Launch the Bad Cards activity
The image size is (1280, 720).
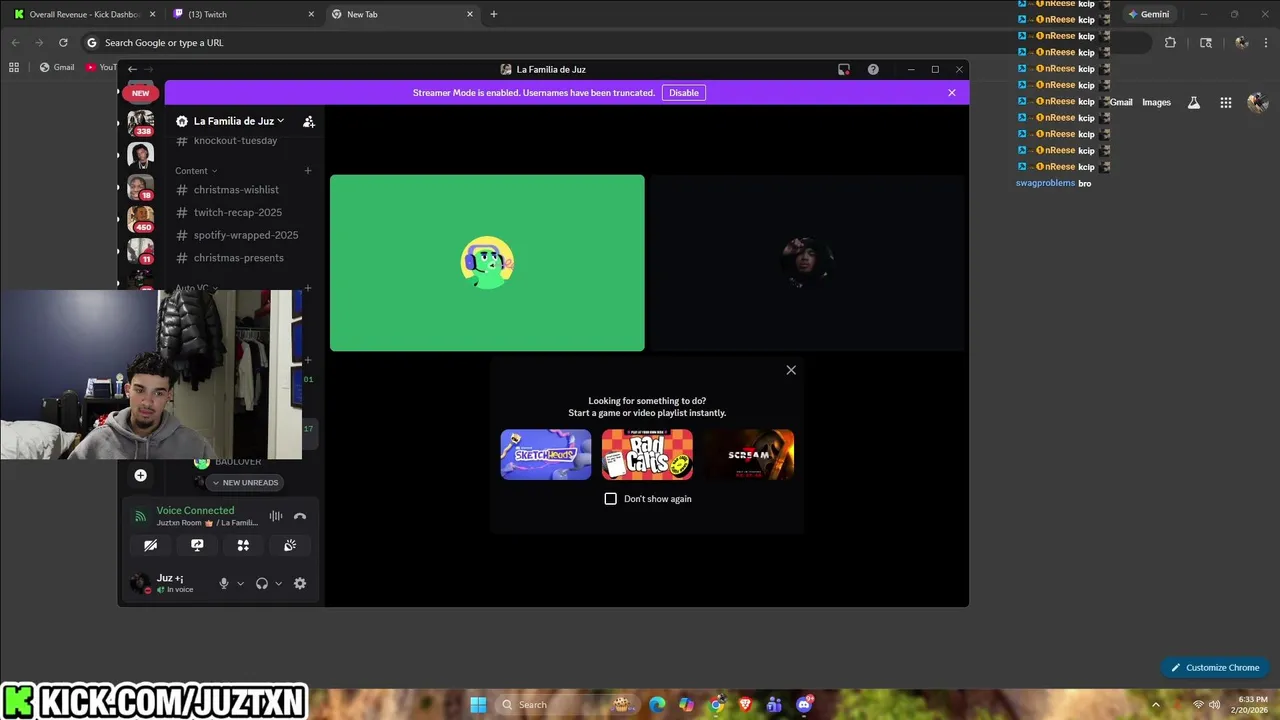[x=647, y=455]
